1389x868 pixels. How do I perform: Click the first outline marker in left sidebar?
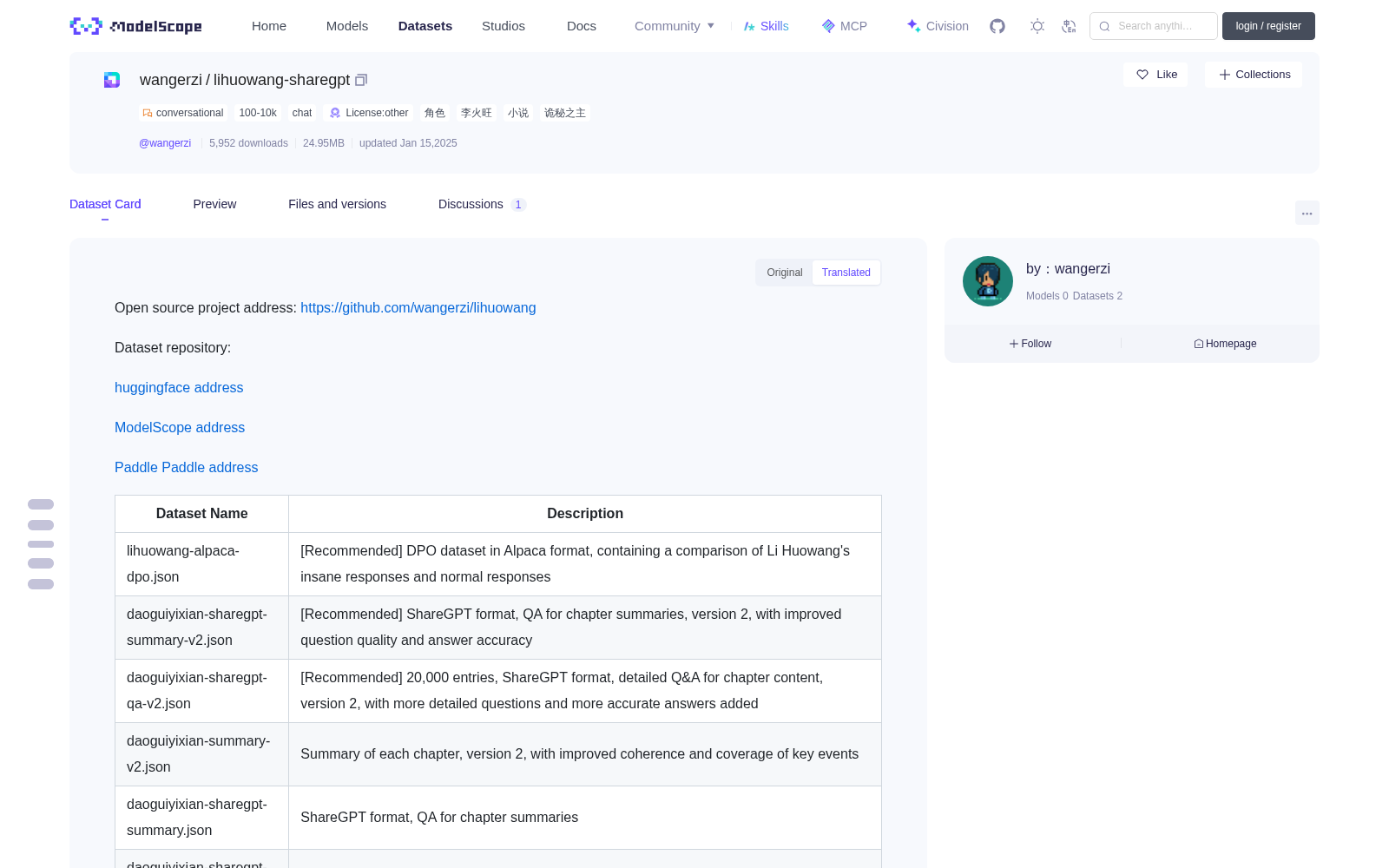41,504
